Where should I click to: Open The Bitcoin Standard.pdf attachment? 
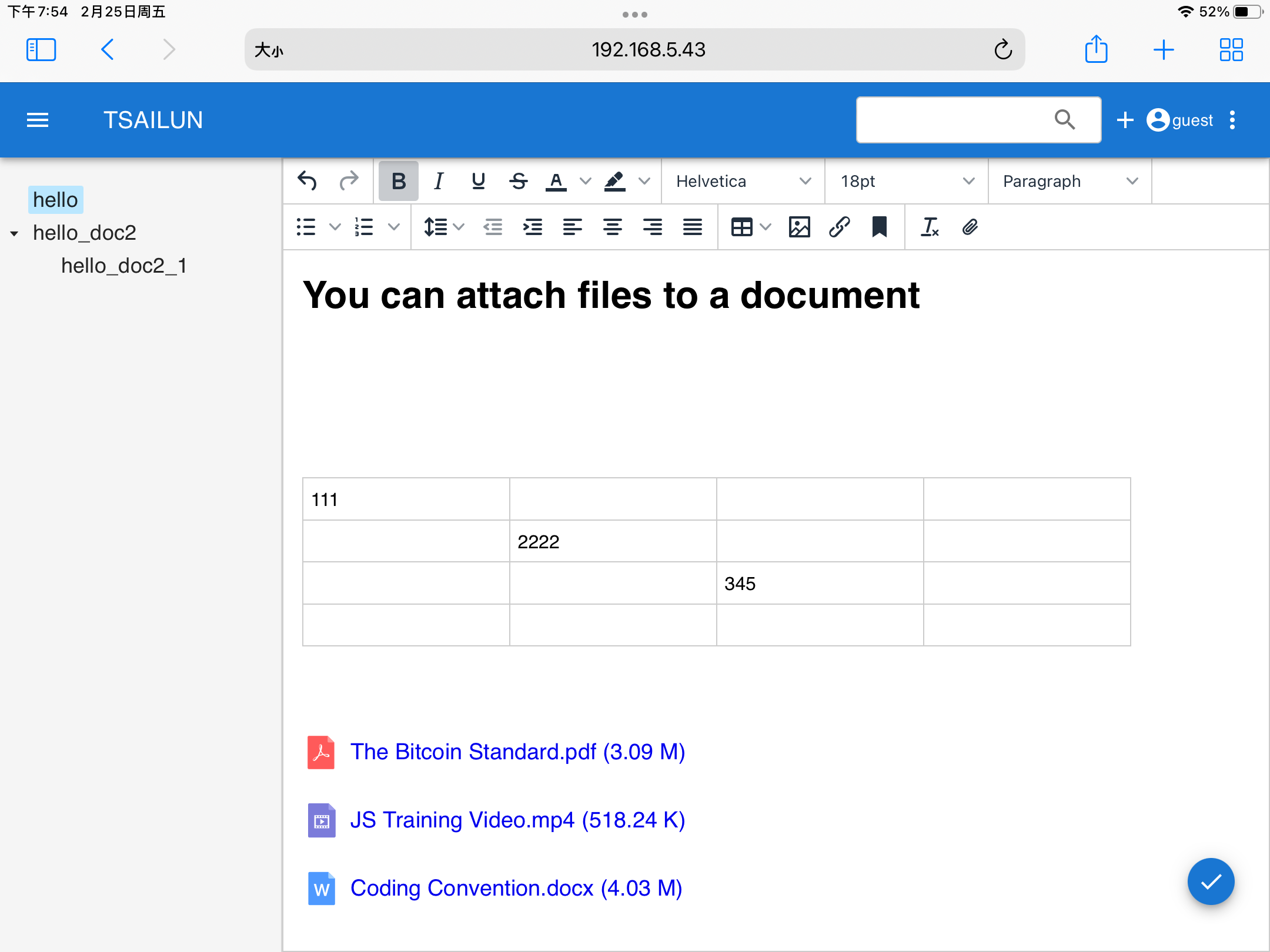coord(517,752)
